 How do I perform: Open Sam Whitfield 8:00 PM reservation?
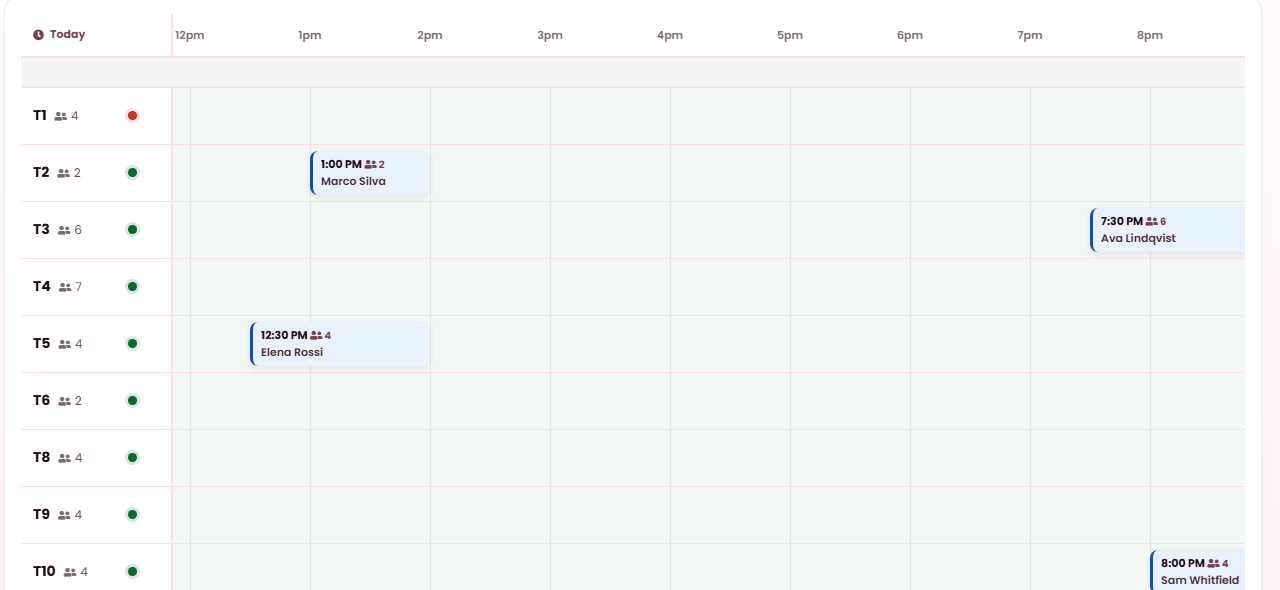(x=1198, y=571)
